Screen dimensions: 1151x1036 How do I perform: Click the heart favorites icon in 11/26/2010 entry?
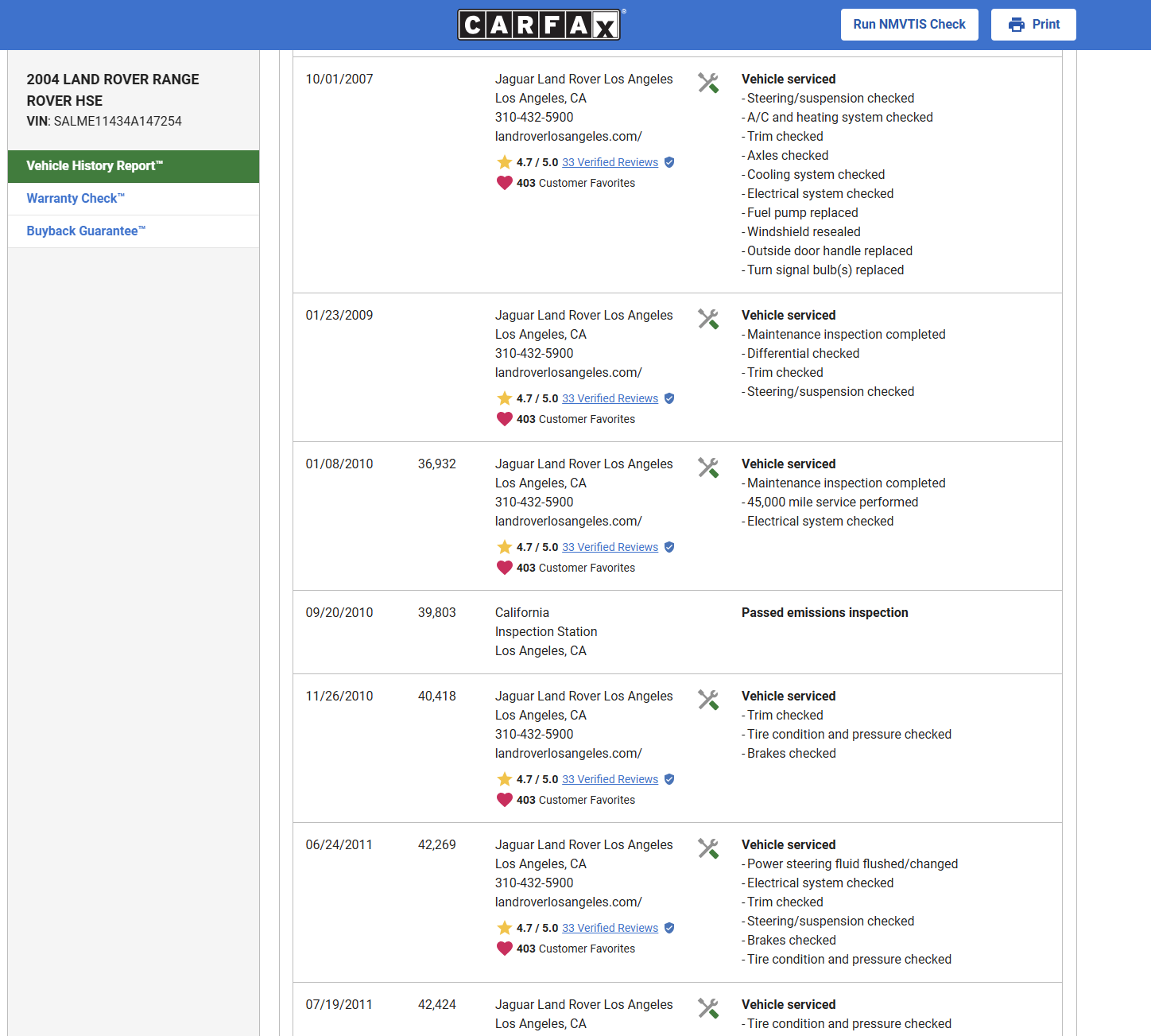click(x=504, y=800)
